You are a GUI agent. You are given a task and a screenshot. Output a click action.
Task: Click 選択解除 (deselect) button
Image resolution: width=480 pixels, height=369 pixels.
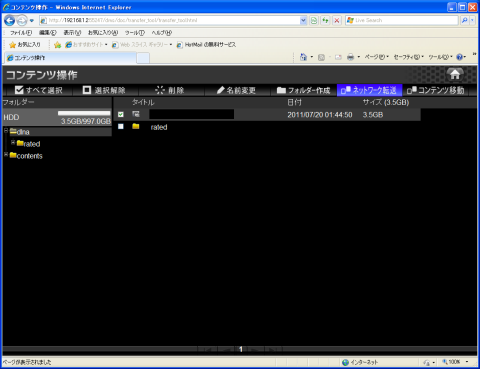[x=104, y=90]
